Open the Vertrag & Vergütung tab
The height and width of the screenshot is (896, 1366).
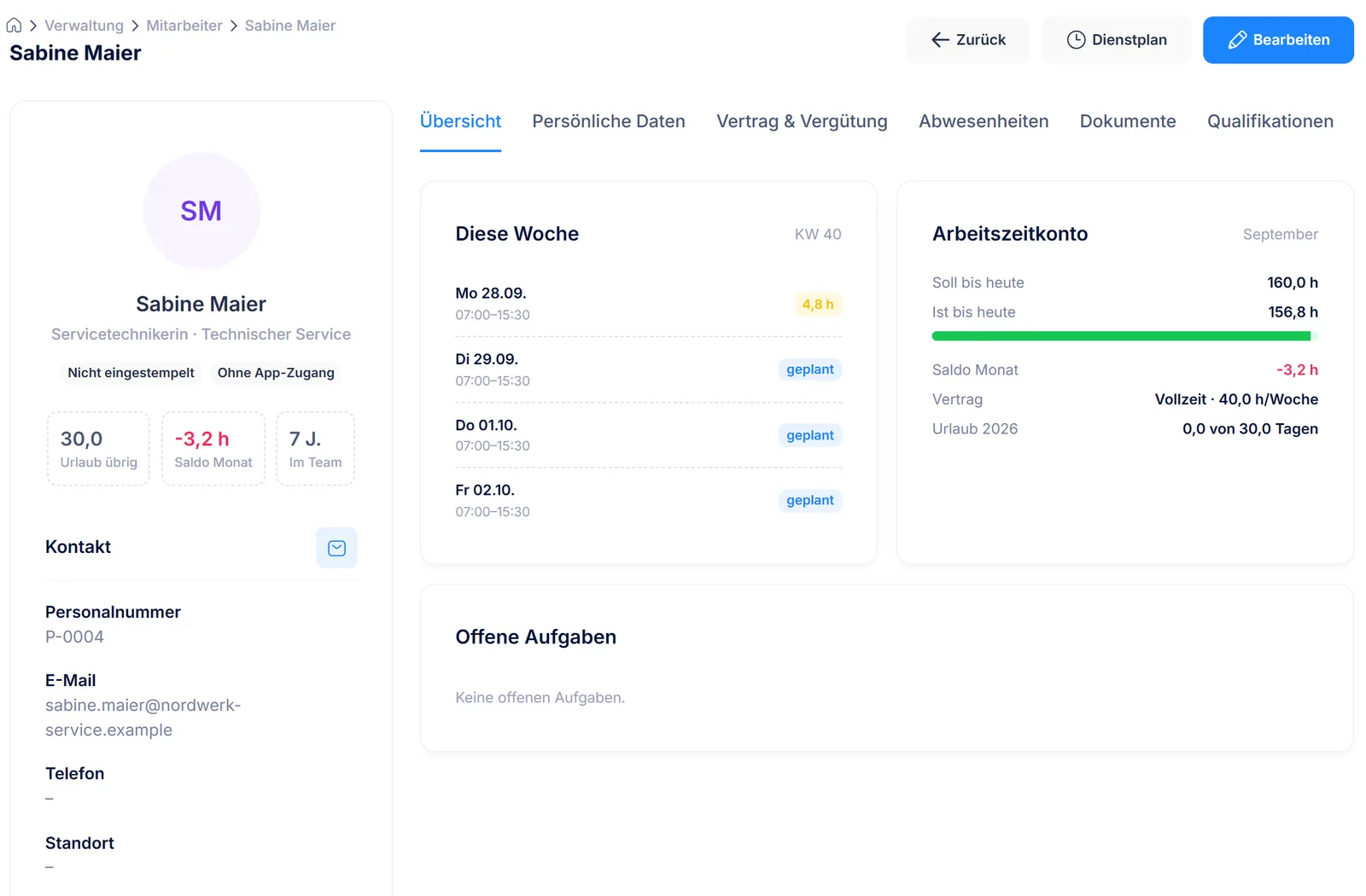point(802,121)
